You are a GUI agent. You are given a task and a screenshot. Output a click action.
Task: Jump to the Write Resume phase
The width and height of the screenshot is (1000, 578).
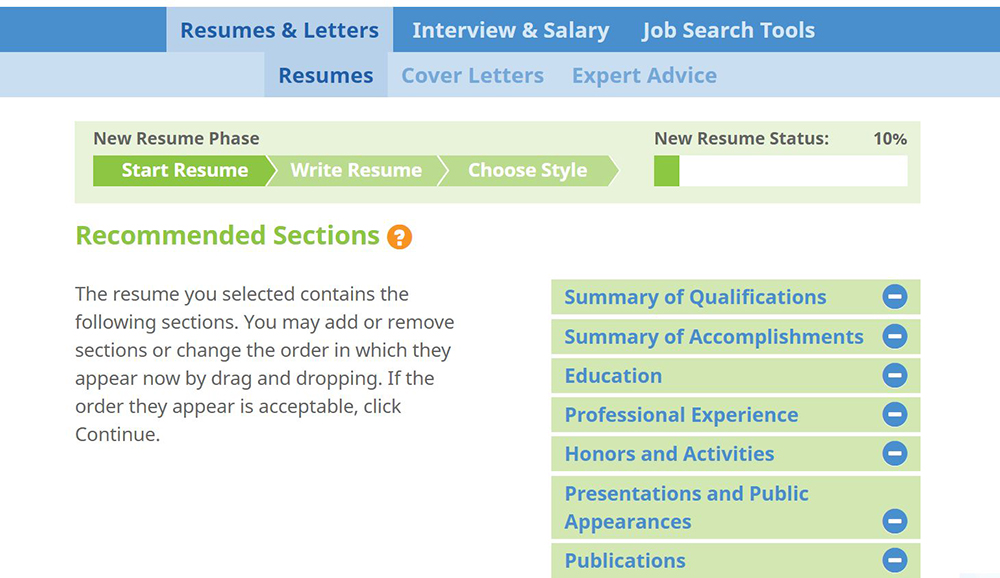356,171
